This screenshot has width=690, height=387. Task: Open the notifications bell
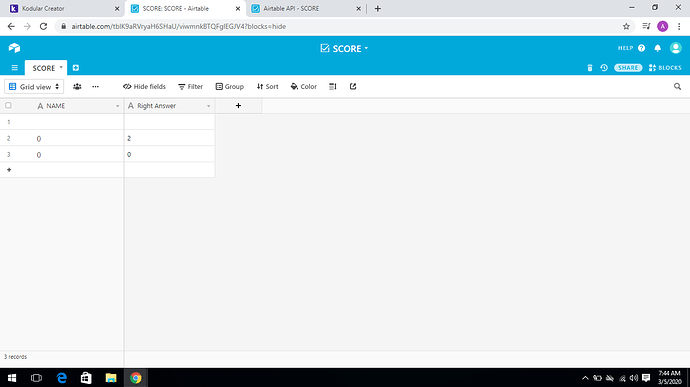click(657, 48)
